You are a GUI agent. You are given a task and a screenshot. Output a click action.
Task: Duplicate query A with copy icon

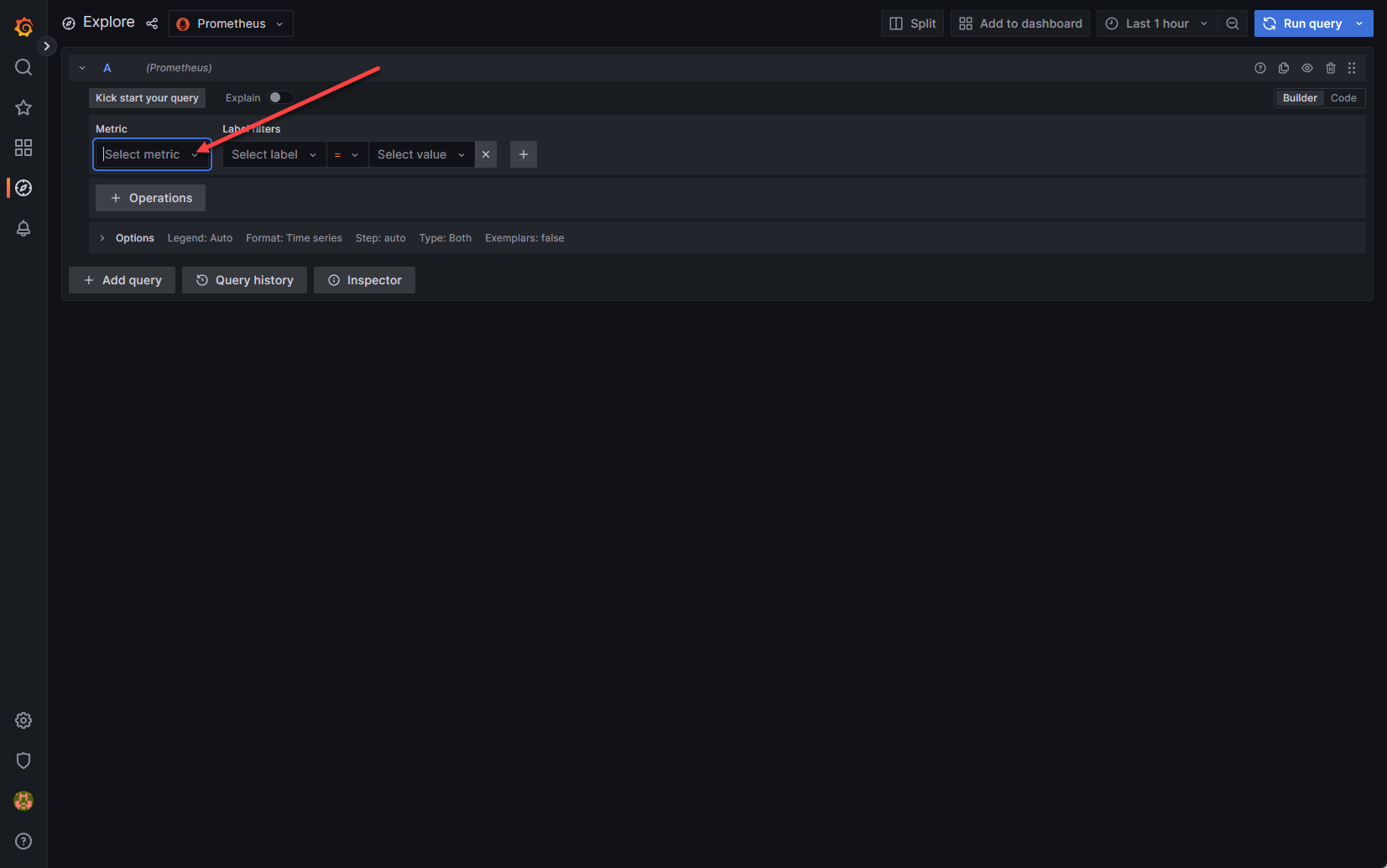[1284, 68]
